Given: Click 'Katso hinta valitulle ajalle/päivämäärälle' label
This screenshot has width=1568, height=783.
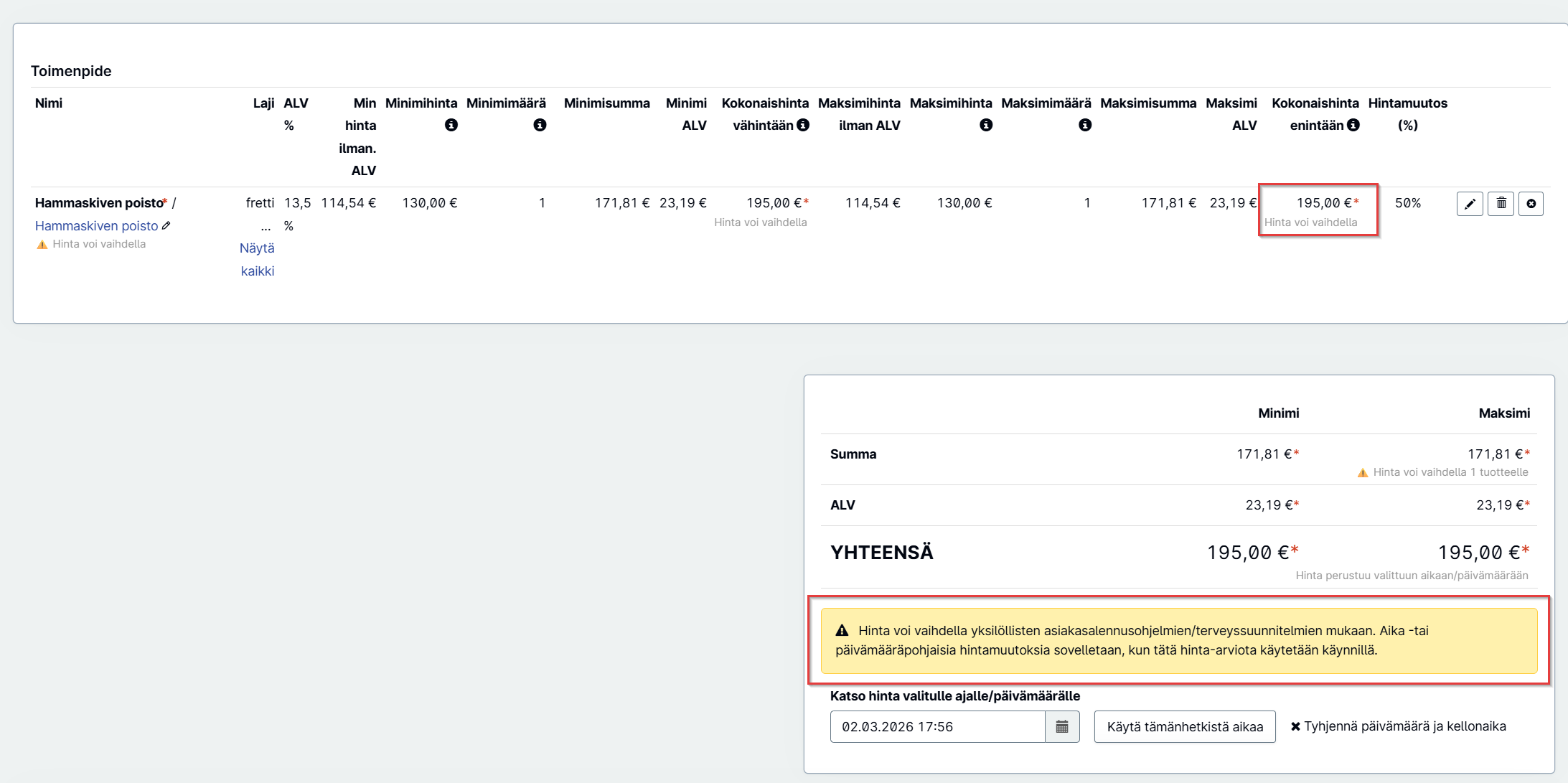Looking at the screenshot, I should click(x=954, y=696).
